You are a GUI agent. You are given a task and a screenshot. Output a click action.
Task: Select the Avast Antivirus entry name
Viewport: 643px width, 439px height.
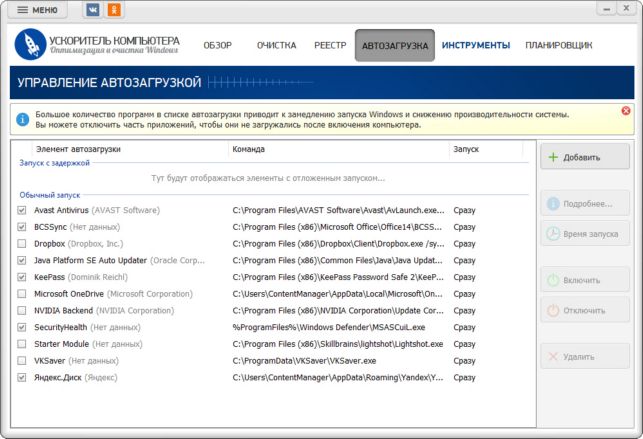click(61, 210)
